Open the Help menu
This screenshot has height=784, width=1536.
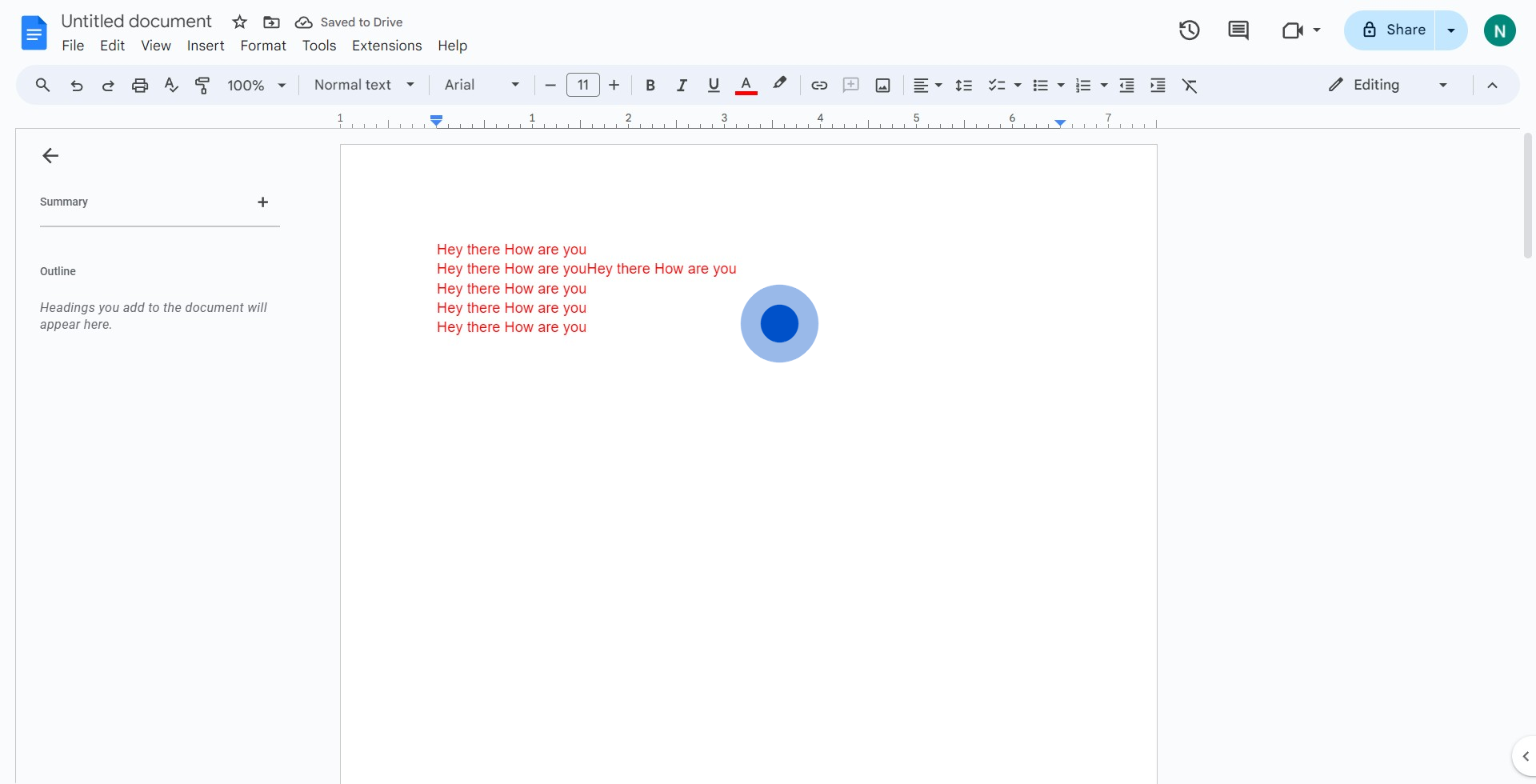(x=452, y=46)
